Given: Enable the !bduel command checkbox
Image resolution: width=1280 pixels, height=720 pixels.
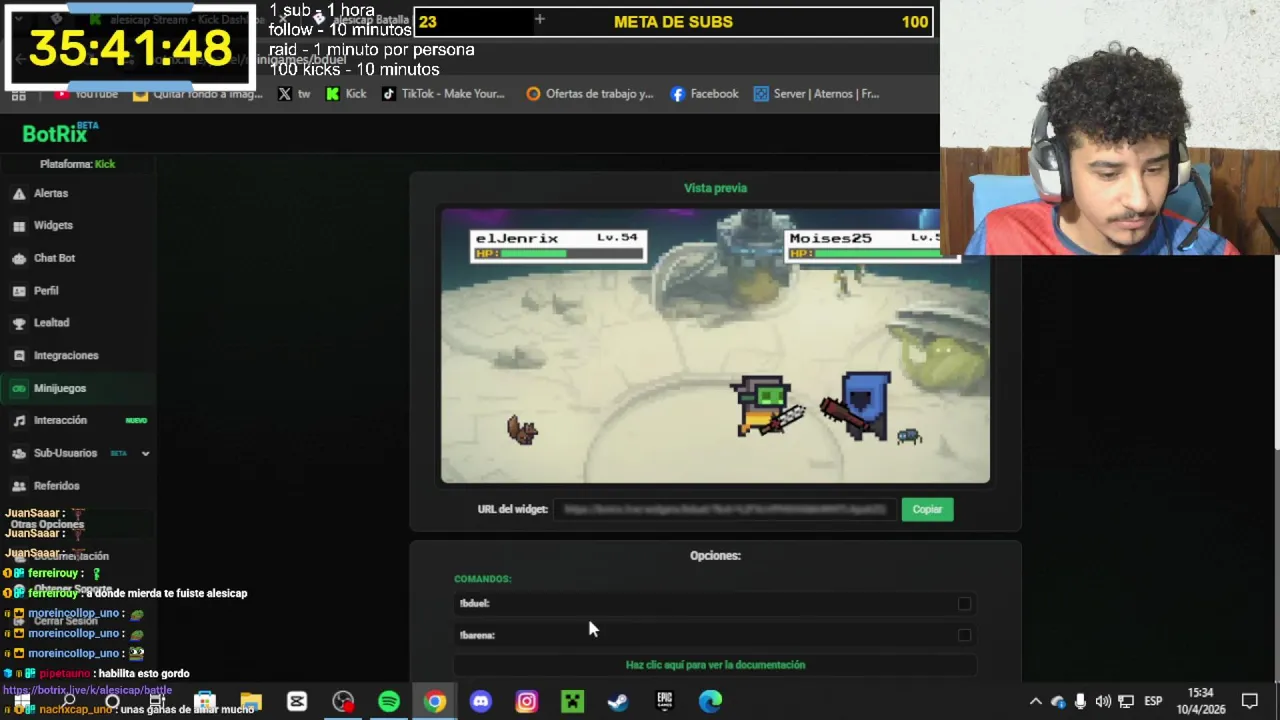Looking at the screenshot, I should tap(964, 603).
